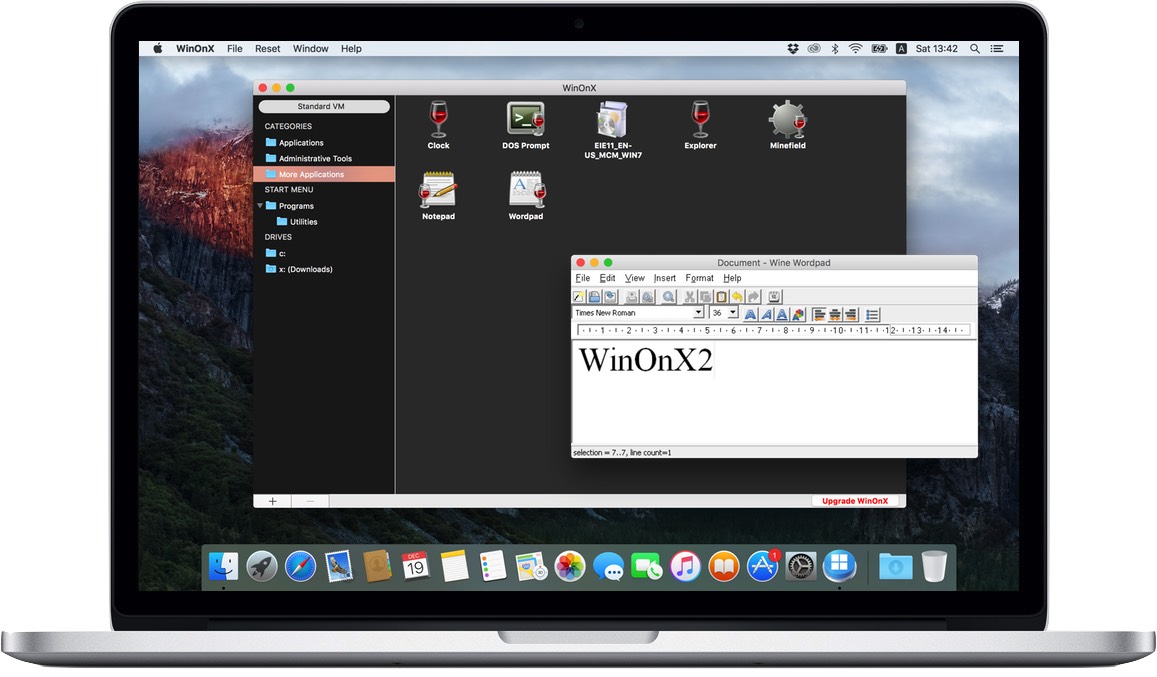Click the Open file icon in Wordpad

(x=595, y=297)
